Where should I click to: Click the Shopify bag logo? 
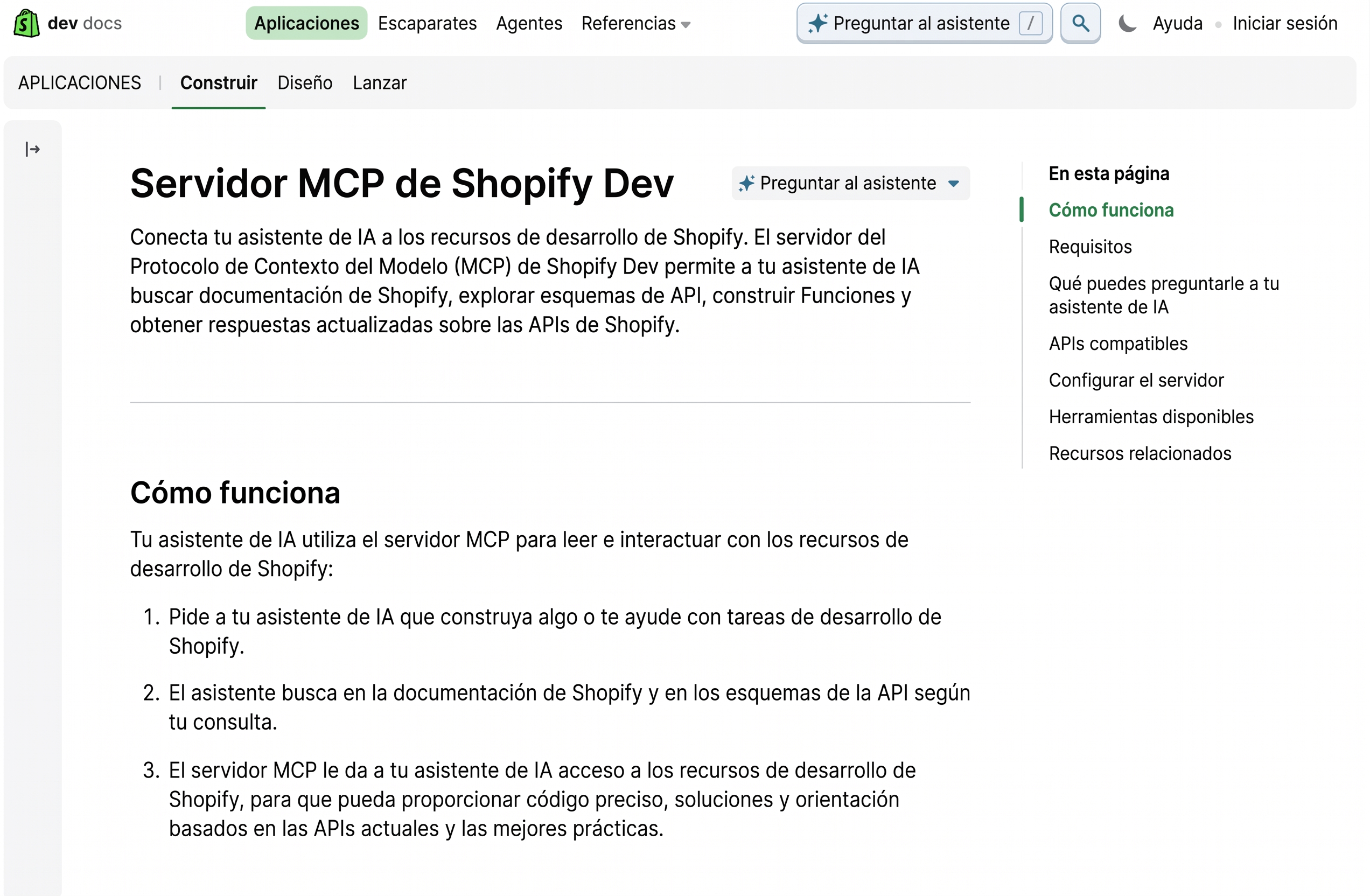click(x=26, y=23)
